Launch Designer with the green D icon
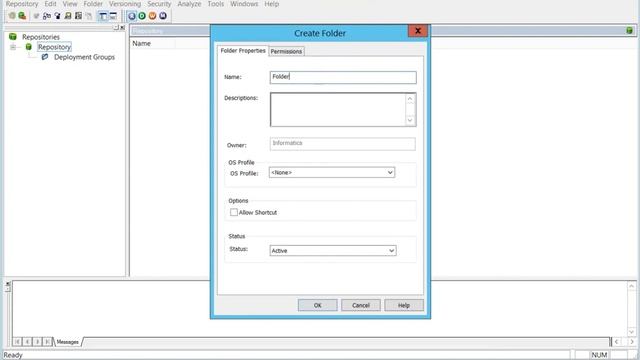The width and height of the screenshot is (640, 360). (x=142, y=16)
